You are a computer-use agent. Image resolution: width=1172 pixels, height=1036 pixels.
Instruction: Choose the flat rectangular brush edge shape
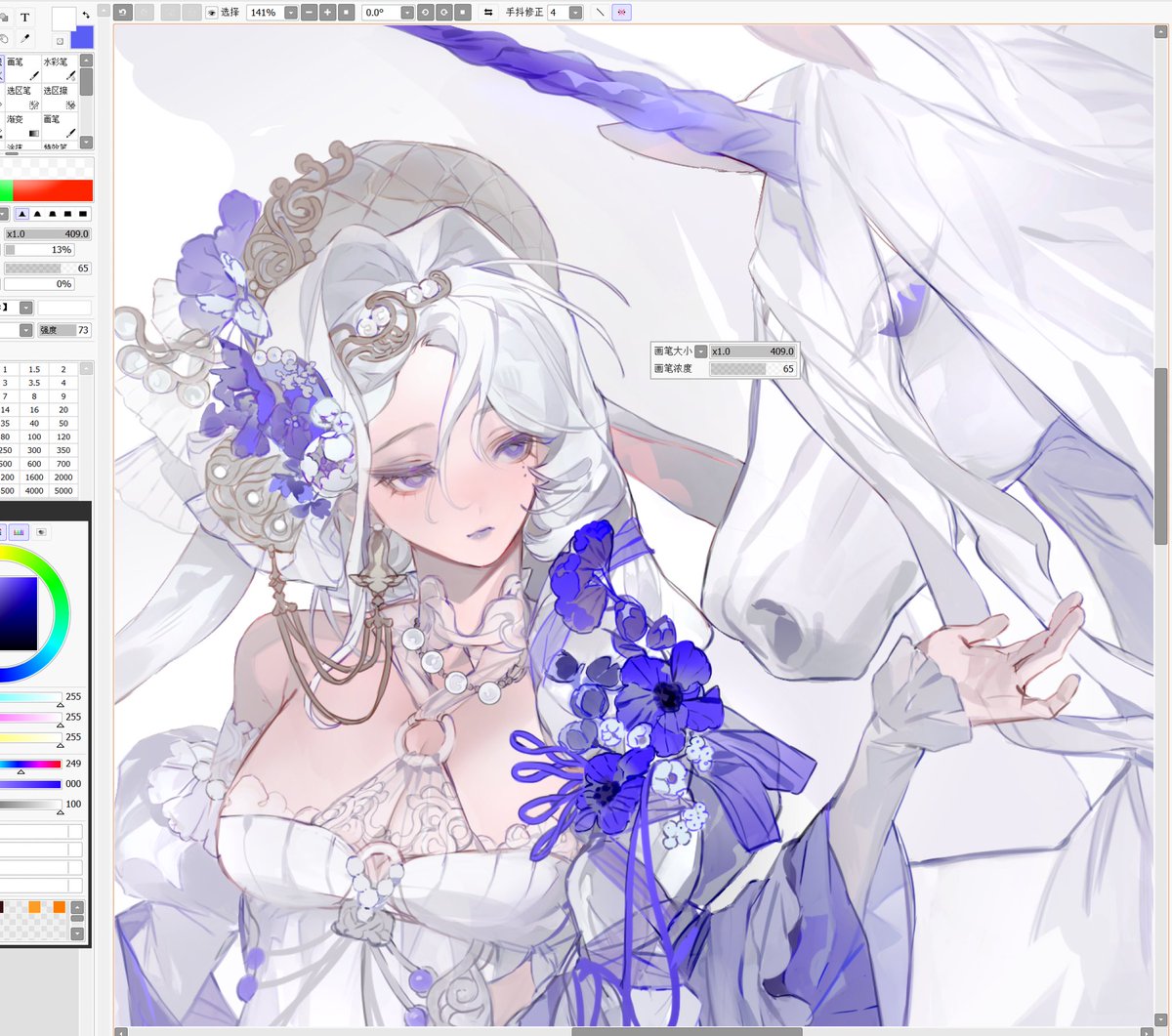83,213
